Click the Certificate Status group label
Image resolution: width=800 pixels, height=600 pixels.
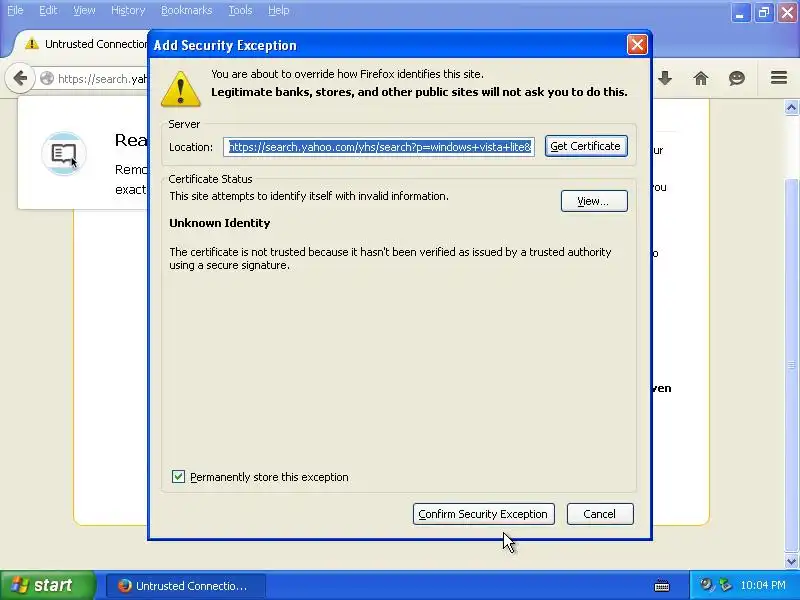210,179
